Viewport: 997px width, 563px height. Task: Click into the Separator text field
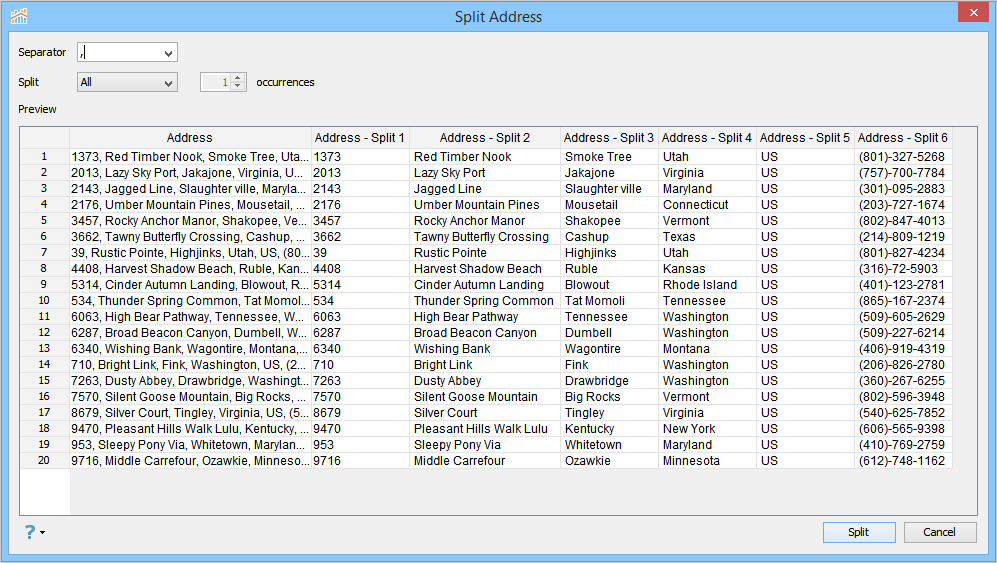coord(120,52)
